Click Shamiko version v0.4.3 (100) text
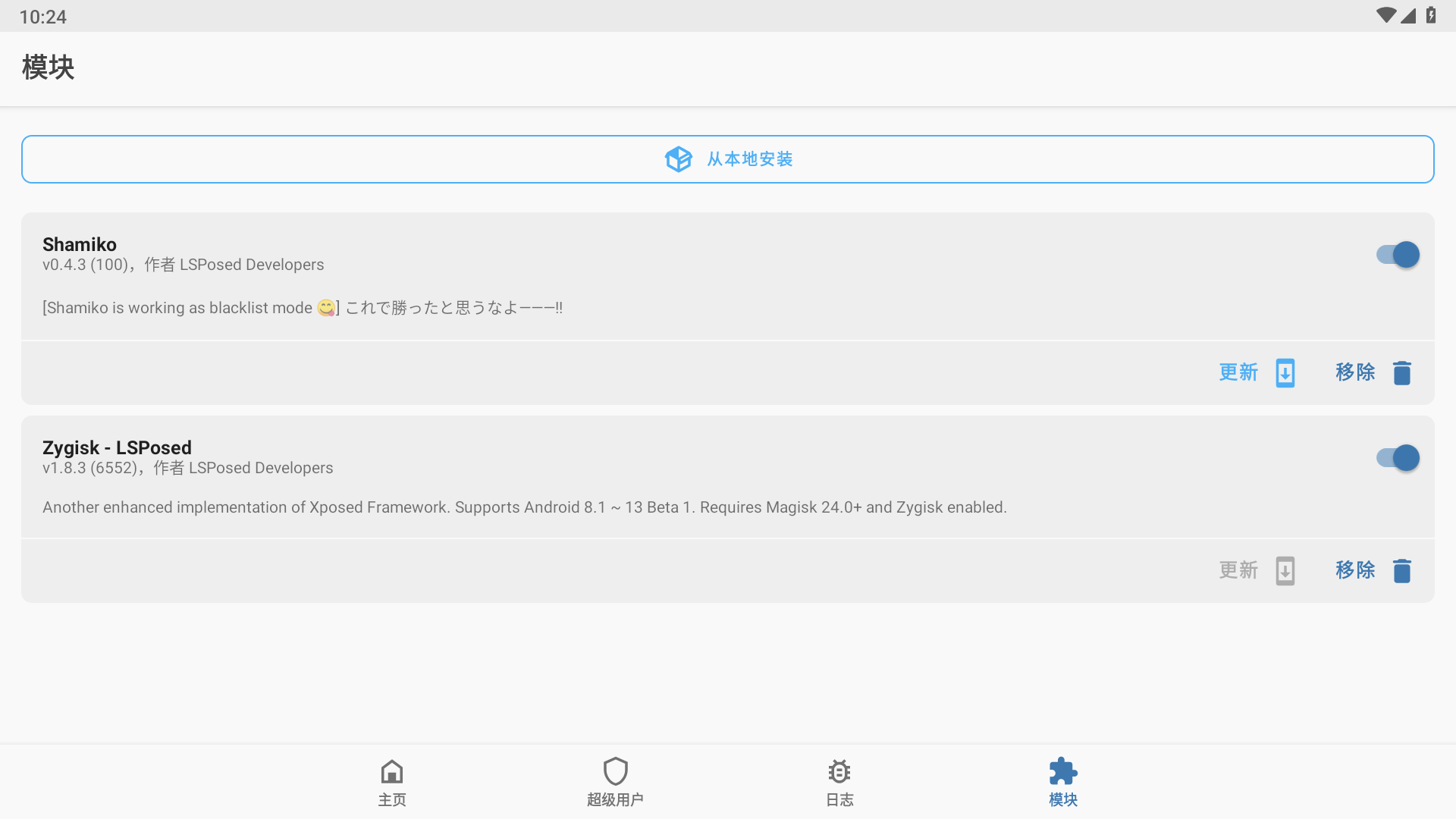Screen dimensions: 1456x819 (x=85, y=265)
